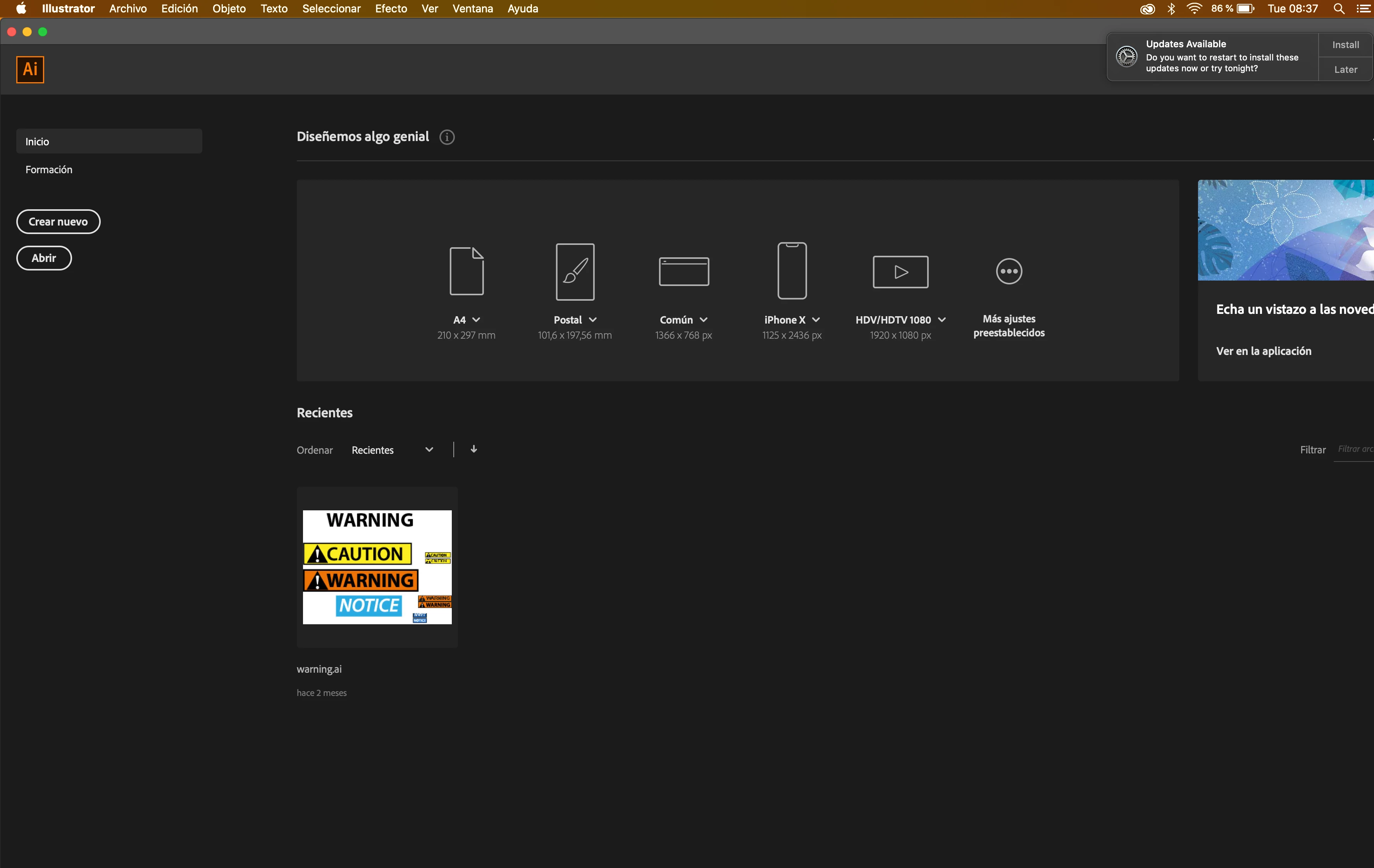Image resolution: width=1374 pixels, height=868 pixels.
Task: Open the Ventana menu
Action: tap(472, 9)
